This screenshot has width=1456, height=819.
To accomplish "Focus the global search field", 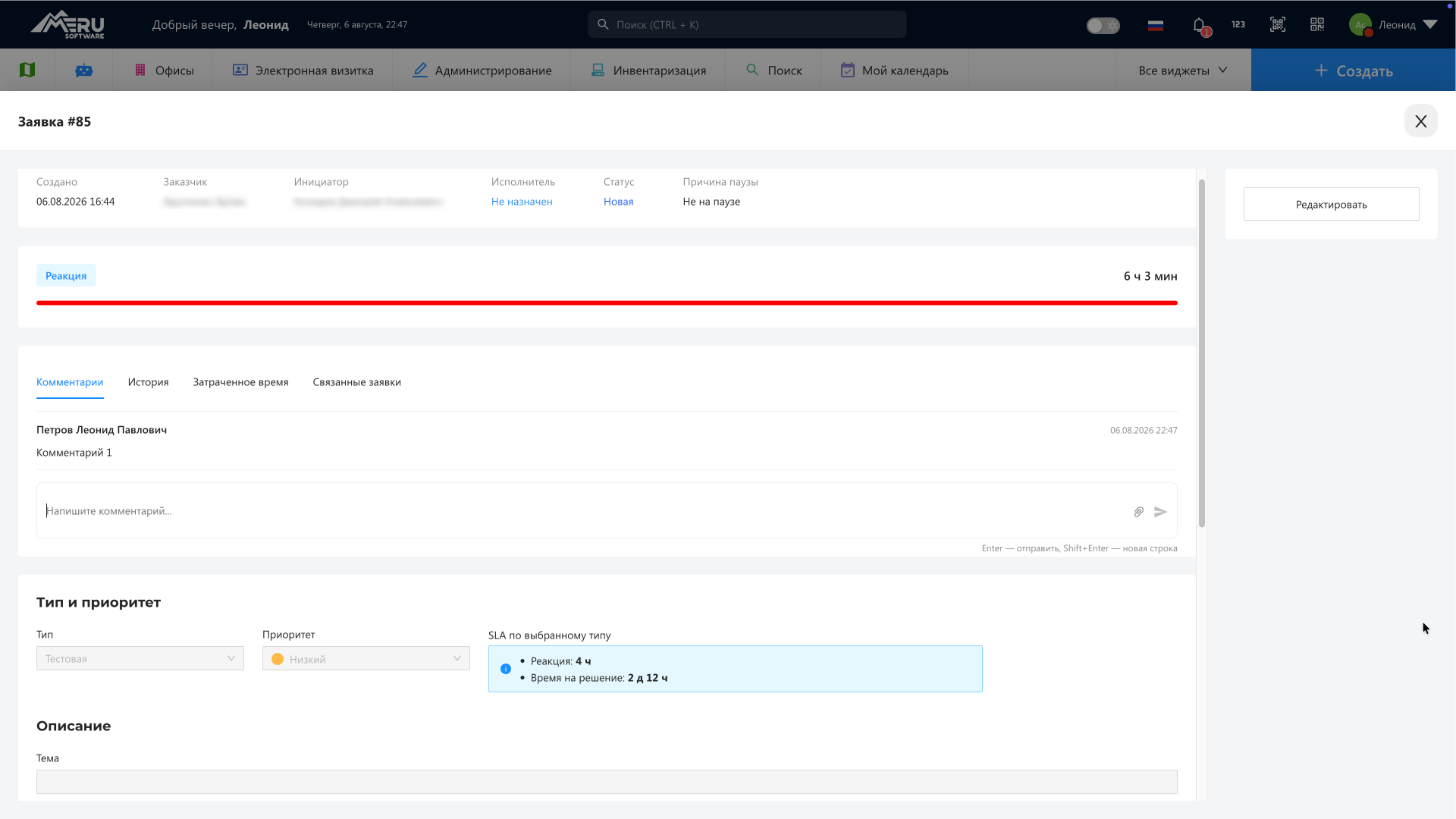I will [x=747, y=24].
